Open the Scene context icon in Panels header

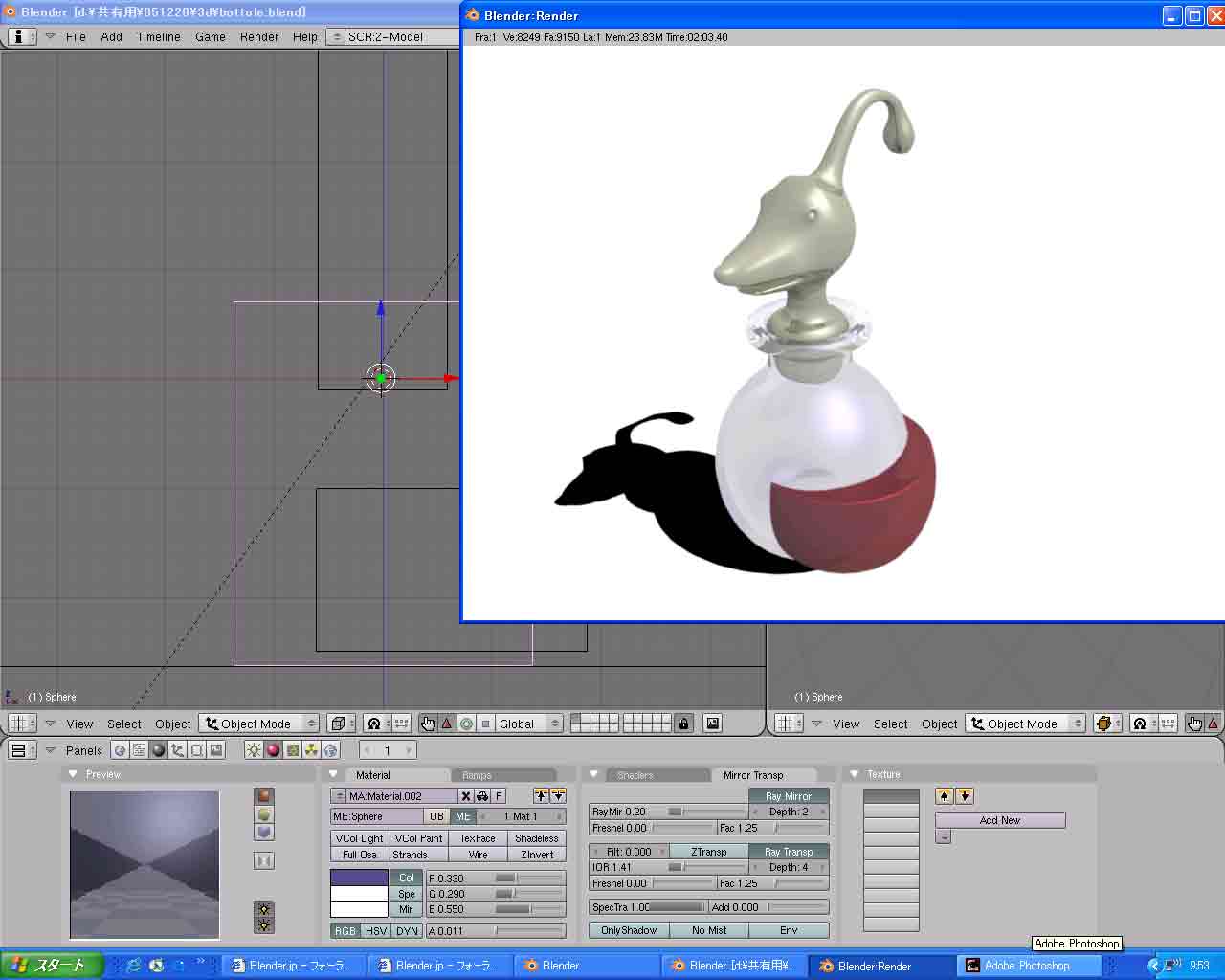(216, 750)
